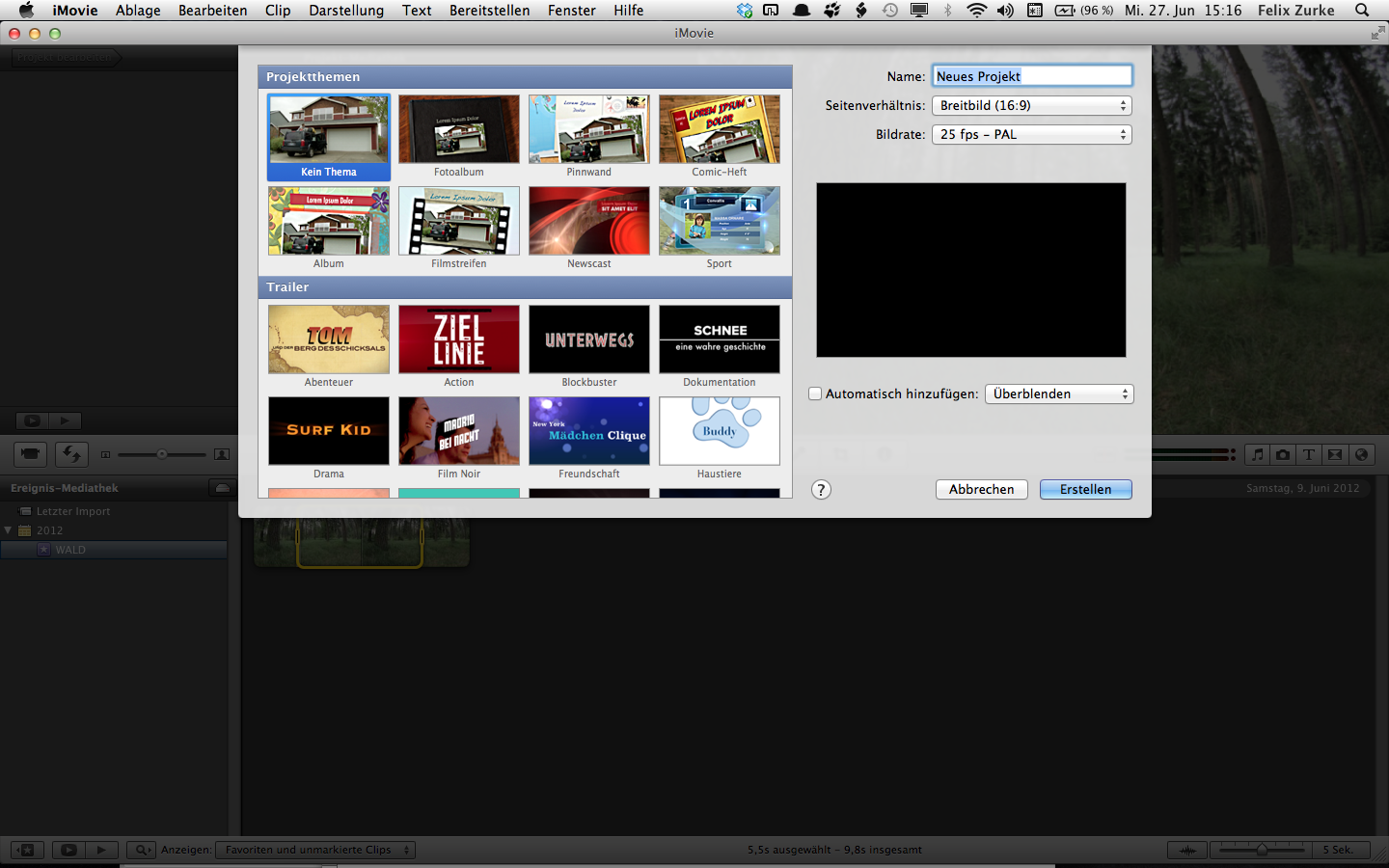Open Spotlight search in the menu bar
Image resolution: width=1389 pixels, height=868 pixels.
(1362, 11)
